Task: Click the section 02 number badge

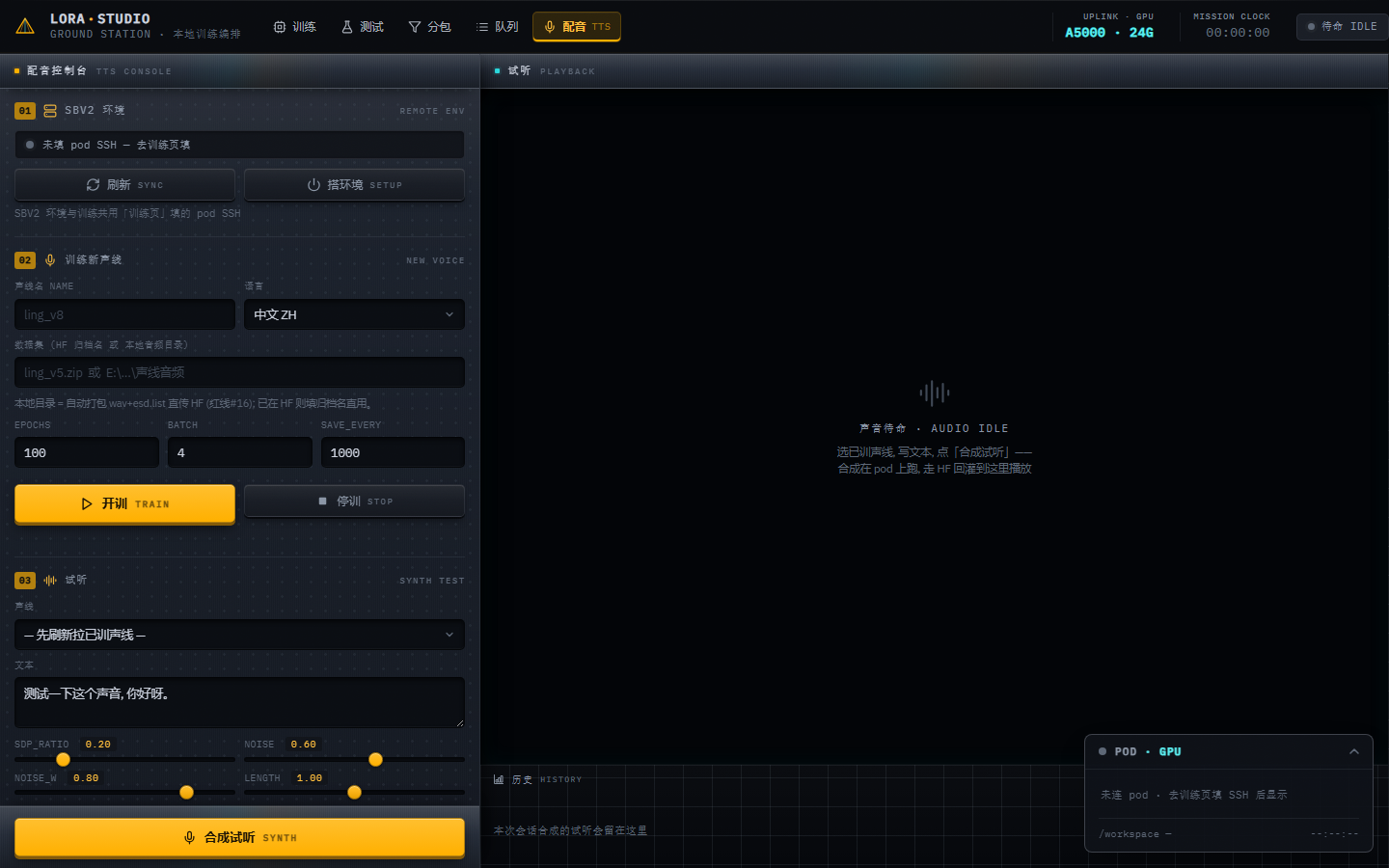Action: 25,260
